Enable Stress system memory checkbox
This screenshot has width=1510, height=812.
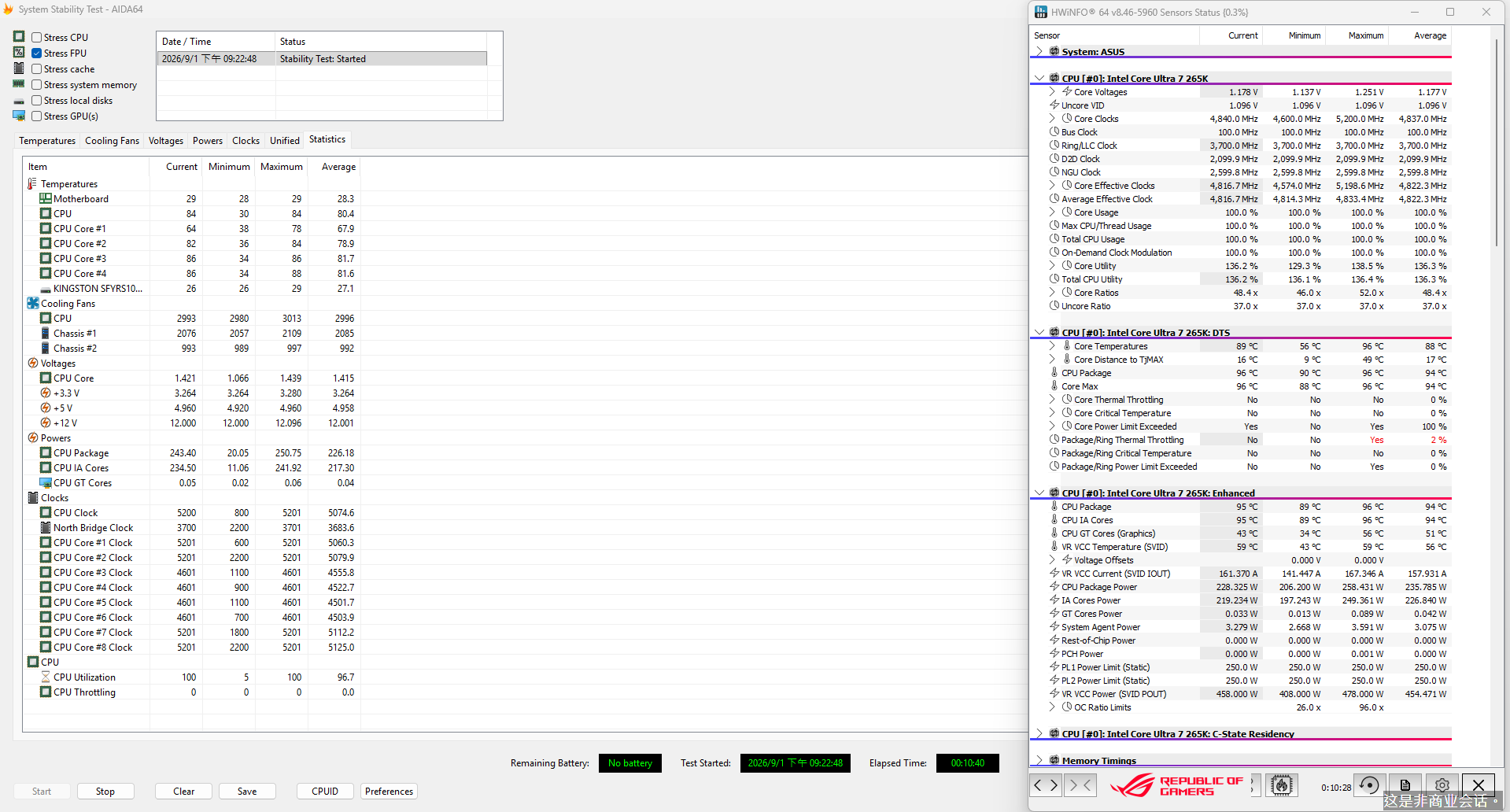click(x=36, y=84)
